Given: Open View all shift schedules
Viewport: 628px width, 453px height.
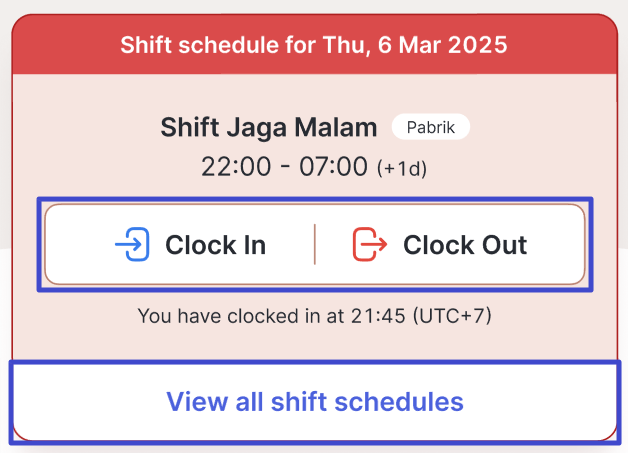Looking at the screenshot, I should [314, 402].
